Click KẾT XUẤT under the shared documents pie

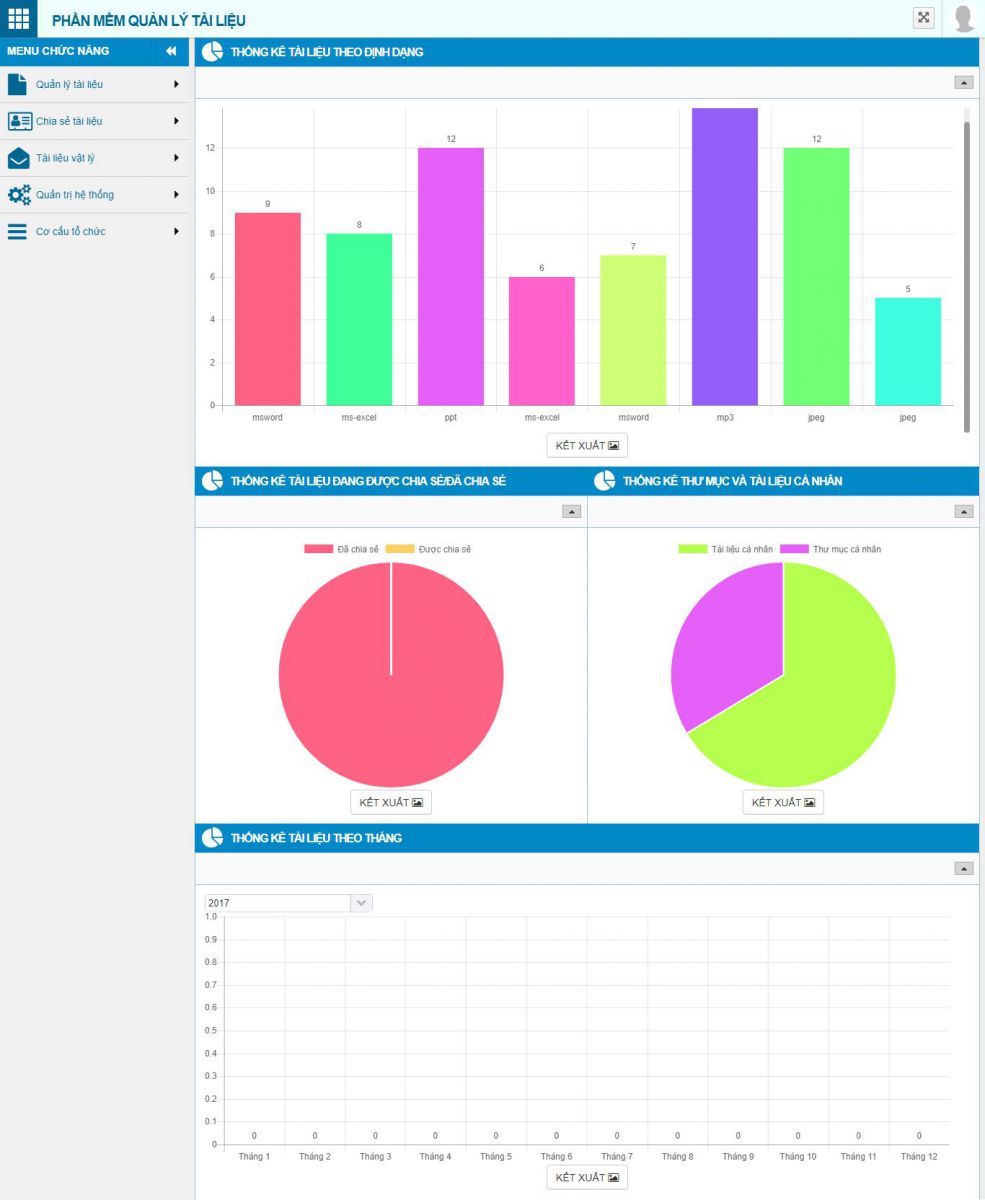(x=391, y=802)
